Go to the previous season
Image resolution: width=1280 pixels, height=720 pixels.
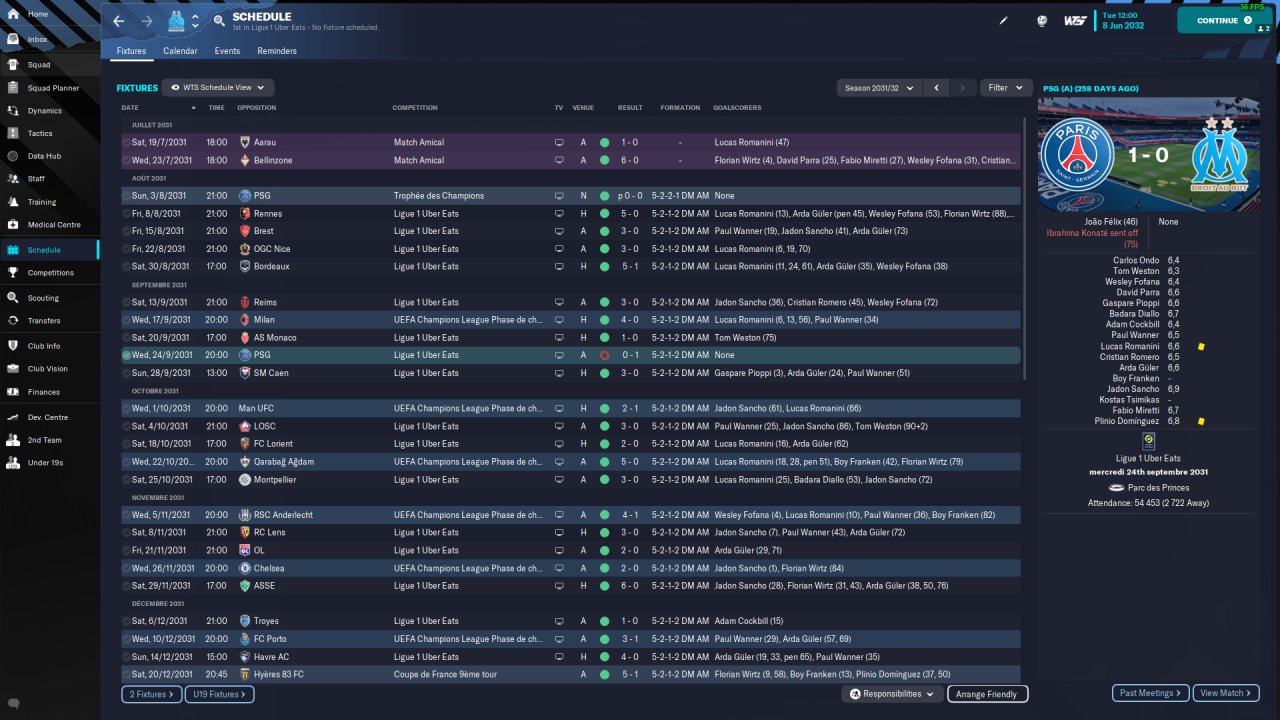pyautogui.click(x=936, y=88)
